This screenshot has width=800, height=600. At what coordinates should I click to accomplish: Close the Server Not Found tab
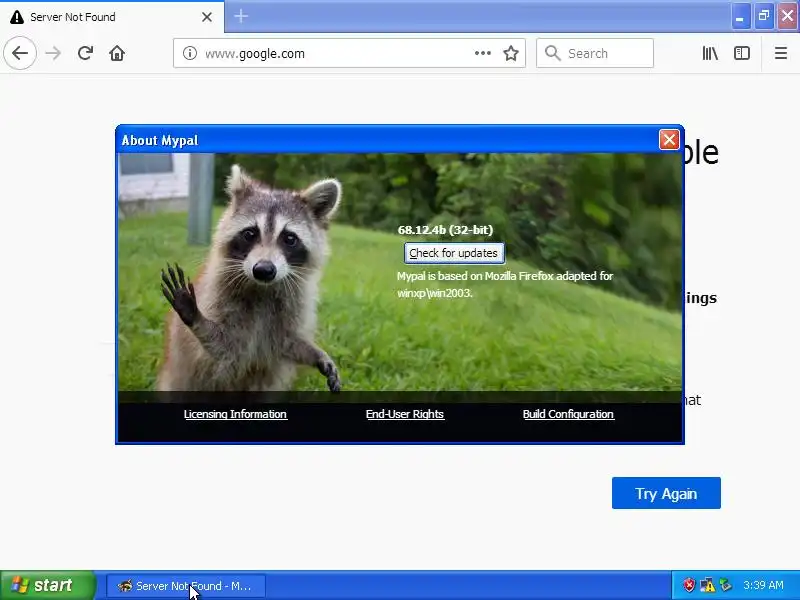tap(207, 17)
